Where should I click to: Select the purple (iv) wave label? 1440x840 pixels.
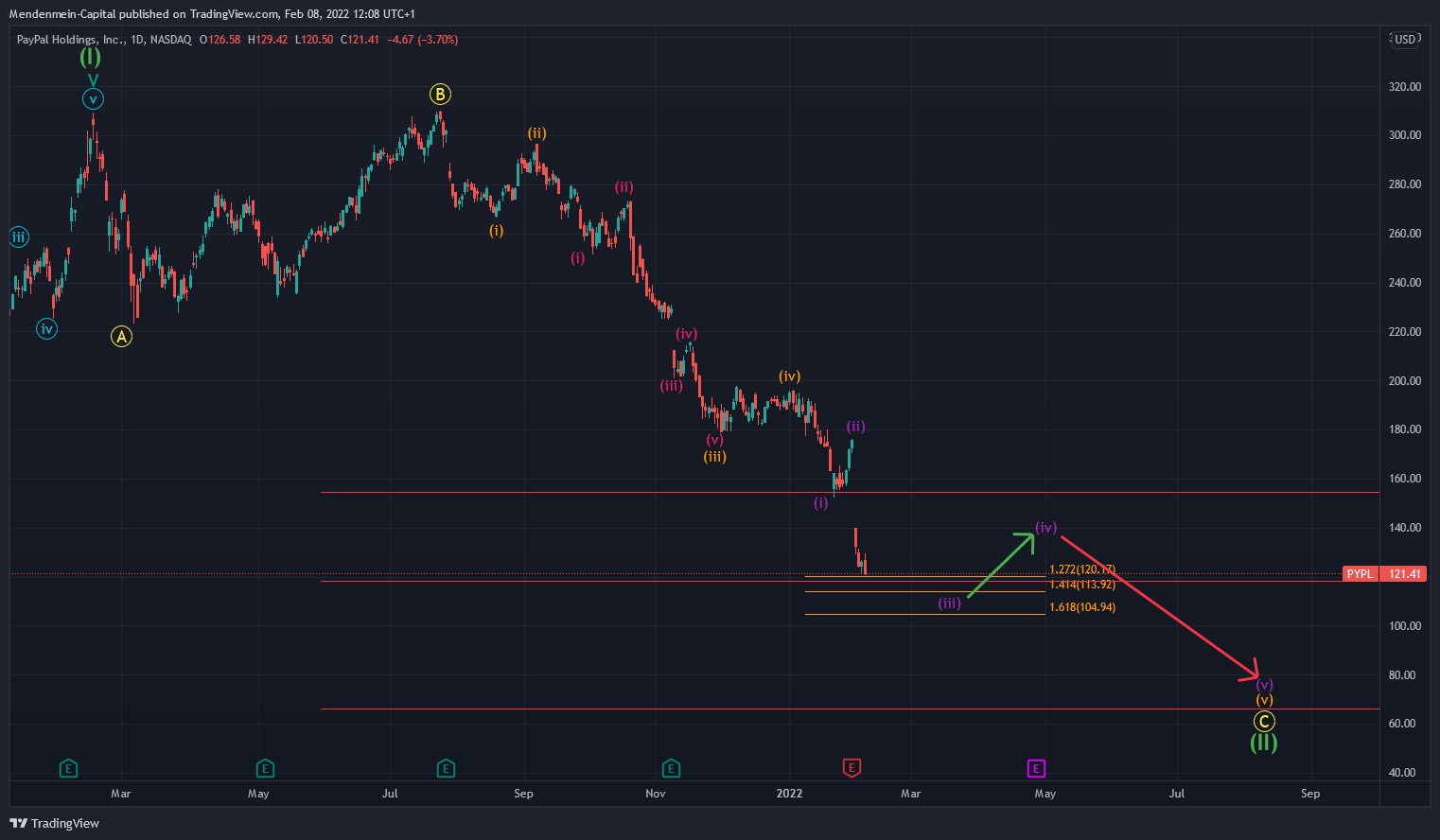(x=1045, y=528)
